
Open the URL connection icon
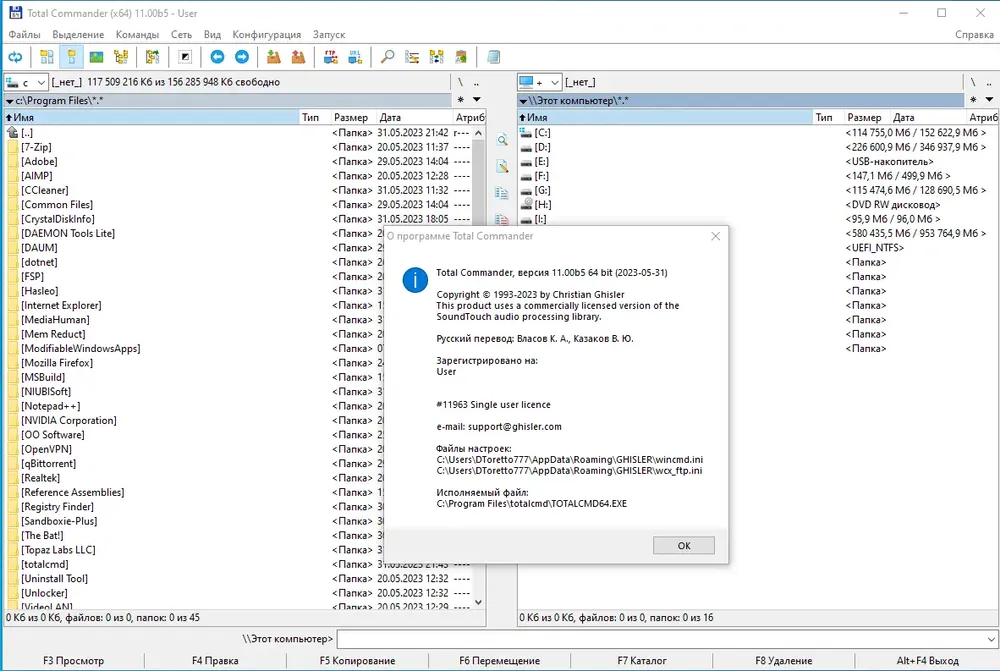pyautogui.click(x=355, y=57)
